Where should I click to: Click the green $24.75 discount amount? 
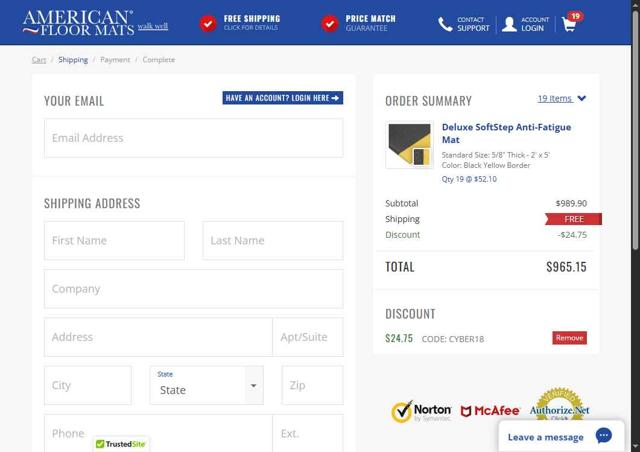[x=399, y=338]
